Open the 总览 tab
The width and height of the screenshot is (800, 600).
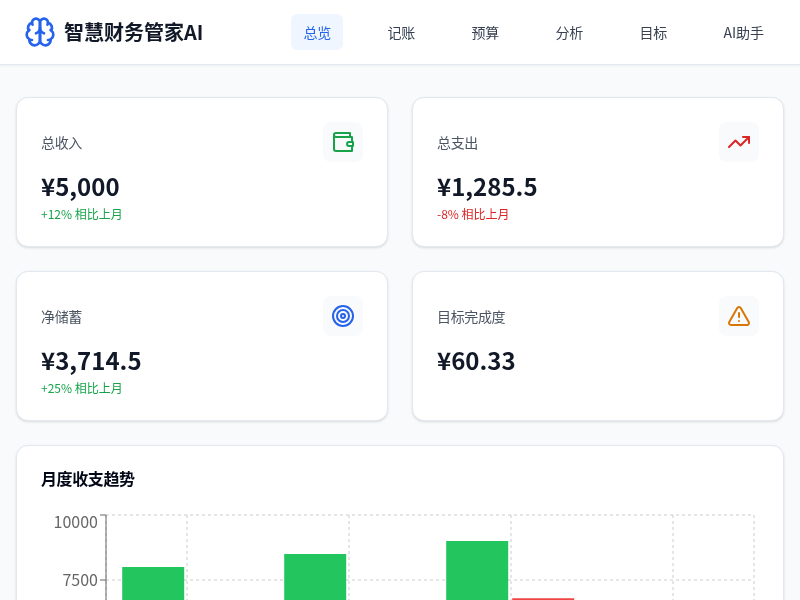point(317,33)
